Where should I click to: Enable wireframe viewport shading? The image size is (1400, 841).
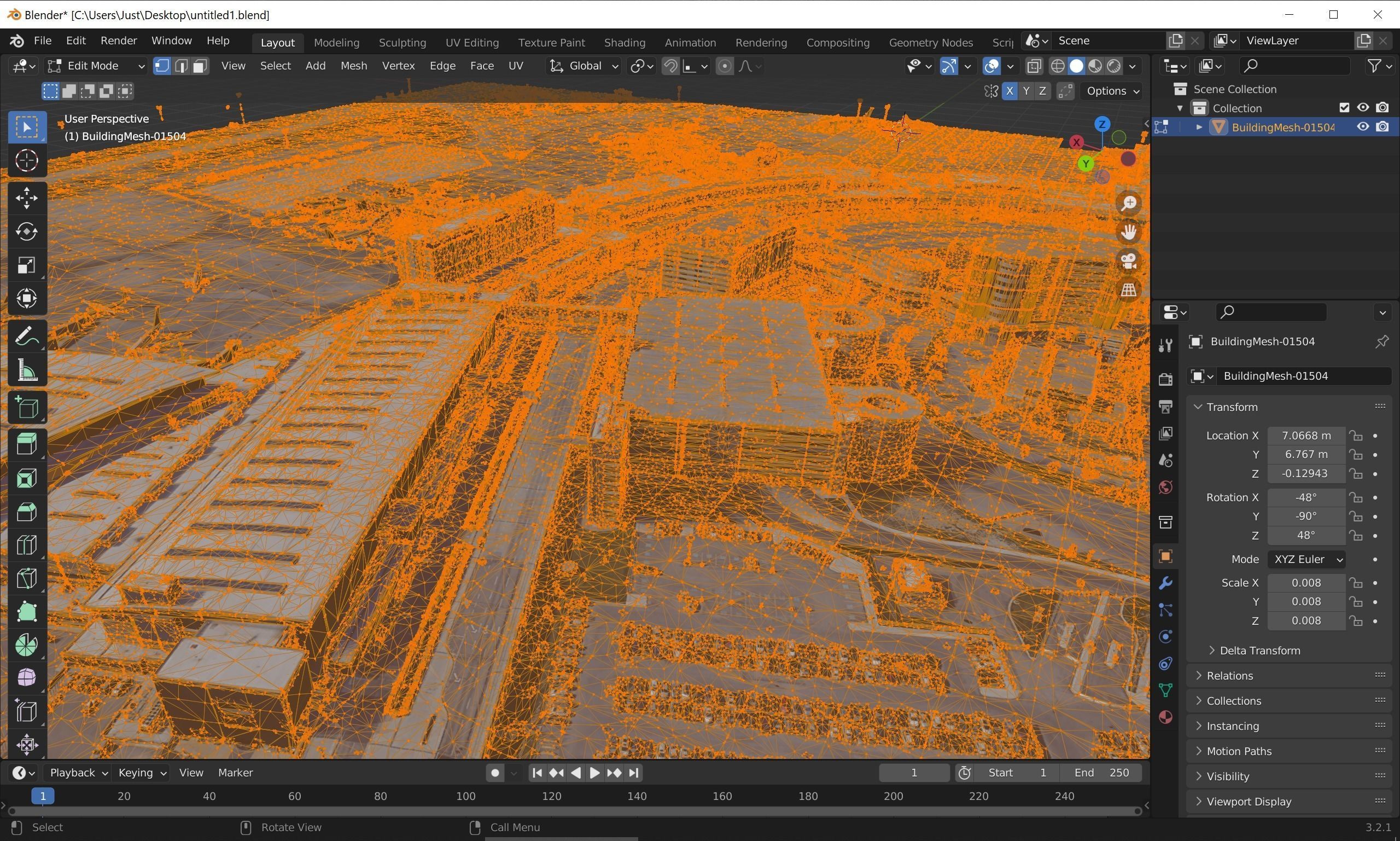coord(1058,66)
